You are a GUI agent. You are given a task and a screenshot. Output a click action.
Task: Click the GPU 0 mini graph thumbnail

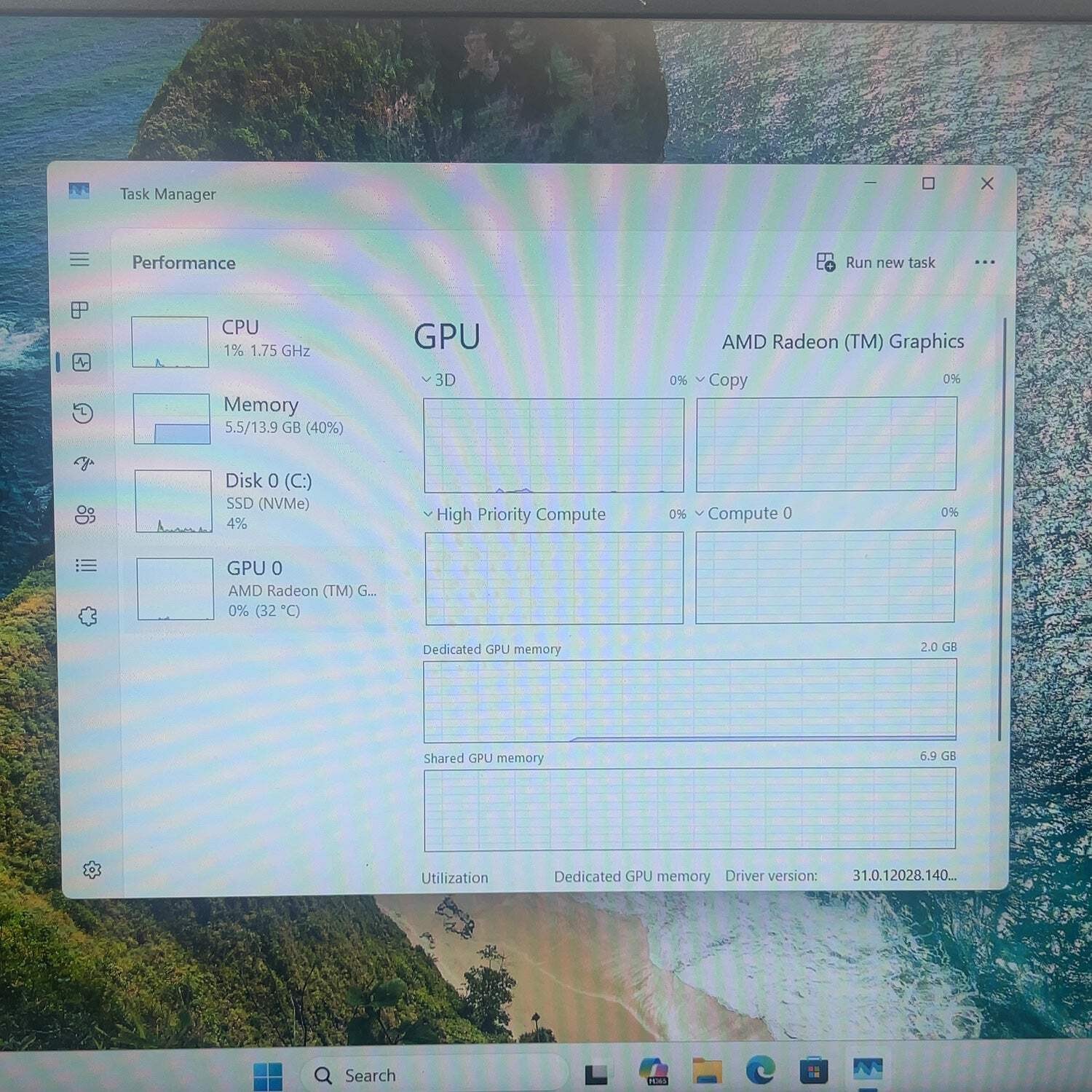[175, 588]
